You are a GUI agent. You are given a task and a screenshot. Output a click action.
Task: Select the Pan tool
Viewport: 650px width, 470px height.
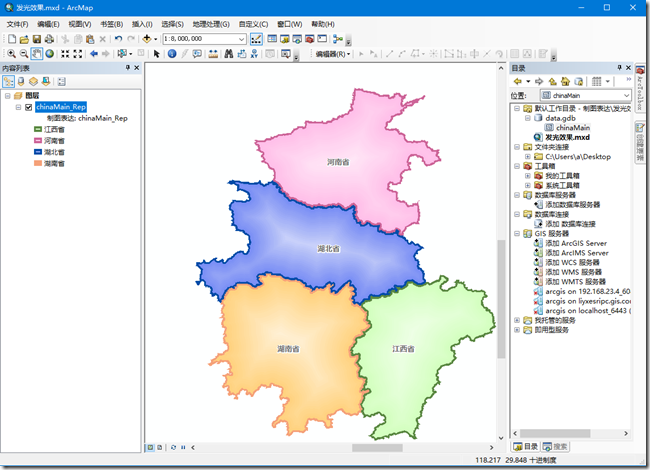click(x=36, y=53)
